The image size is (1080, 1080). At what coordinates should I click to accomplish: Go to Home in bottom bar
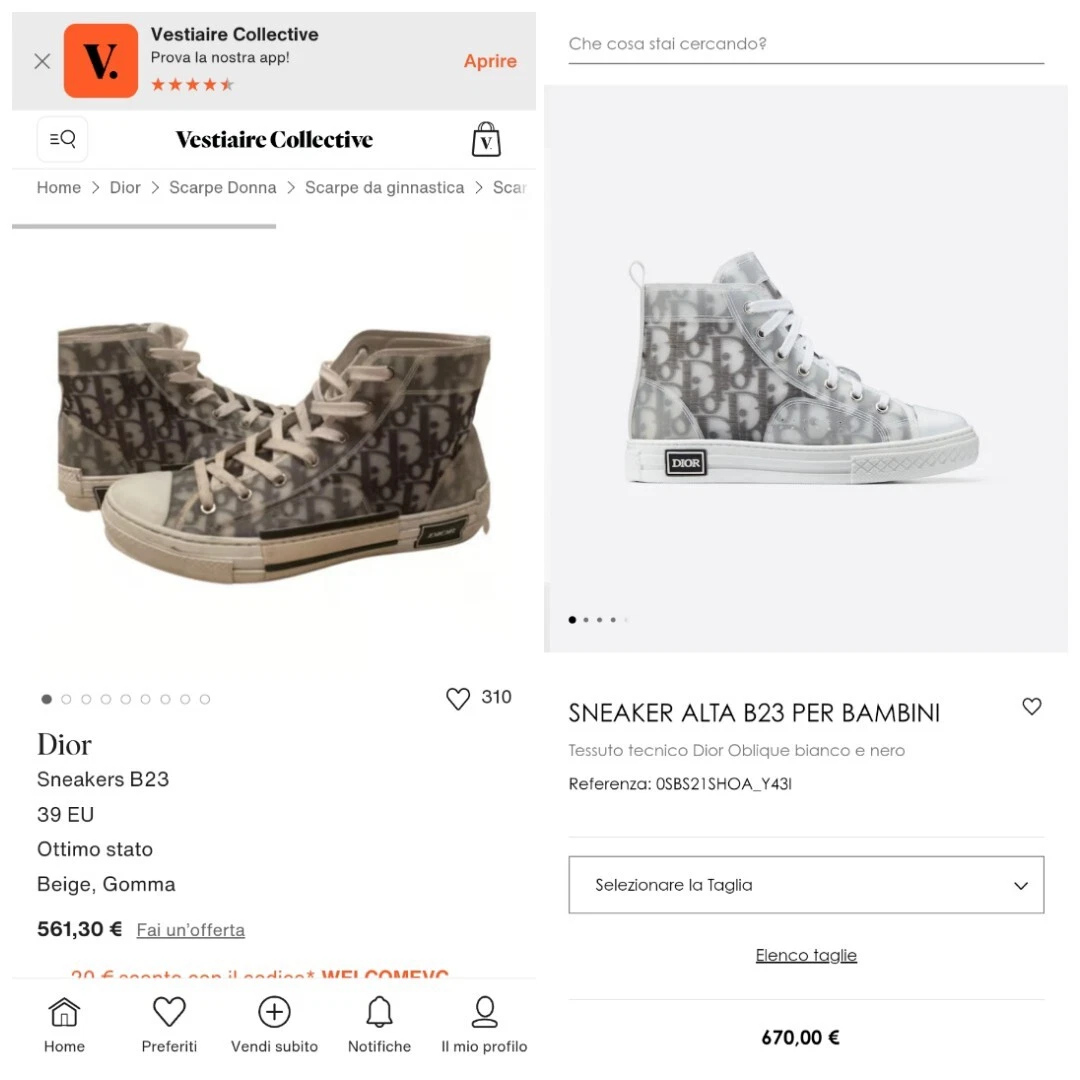pos(64,1024)
